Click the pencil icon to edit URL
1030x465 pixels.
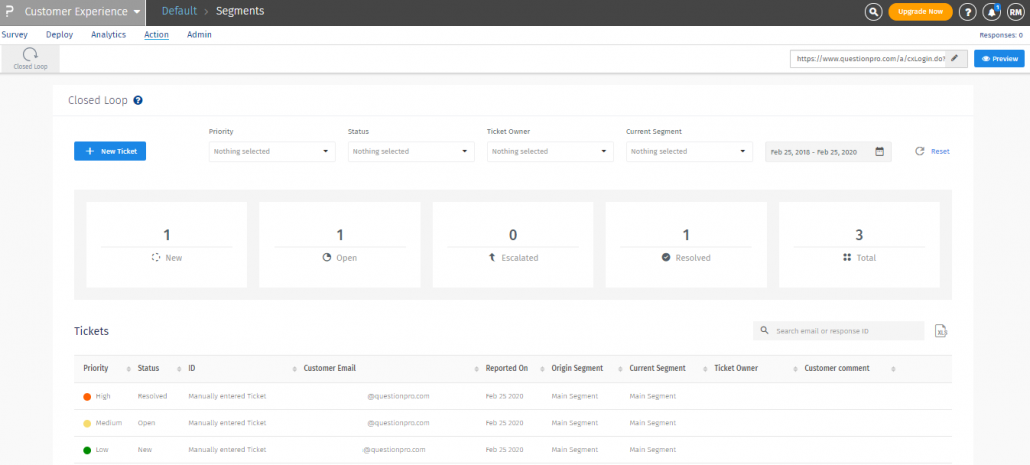(x=955, y=59)
